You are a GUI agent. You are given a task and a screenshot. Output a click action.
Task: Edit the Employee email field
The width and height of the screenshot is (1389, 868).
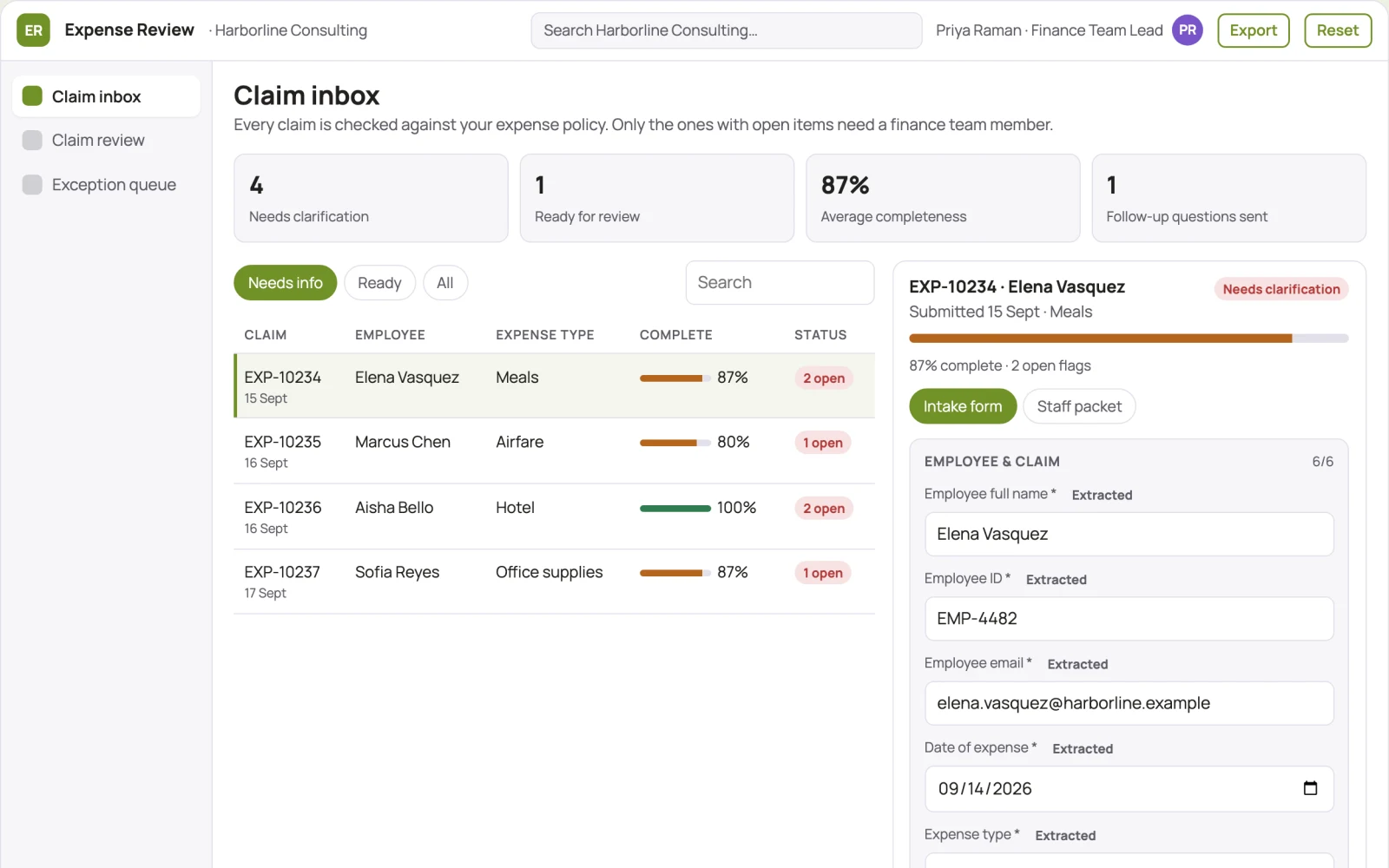pos(1129,703)
